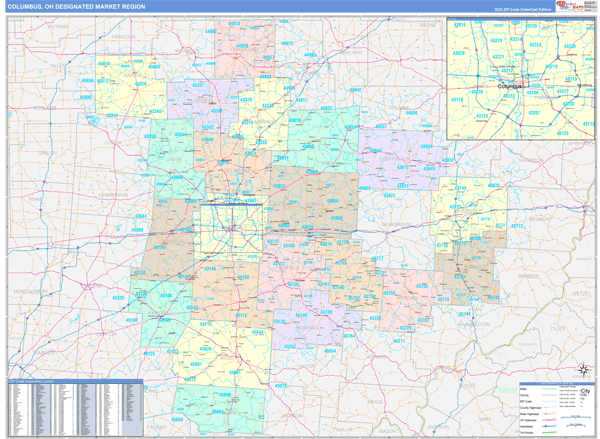600x439 pixels.
Task: Click the PUTNAM county label
Action: click(58, 27)
